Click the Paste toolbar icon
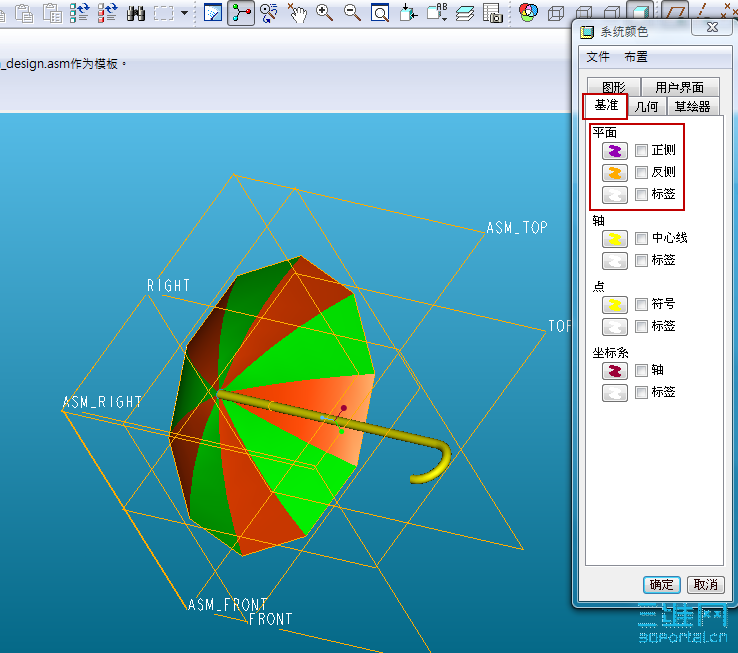 tap(24, 13)
